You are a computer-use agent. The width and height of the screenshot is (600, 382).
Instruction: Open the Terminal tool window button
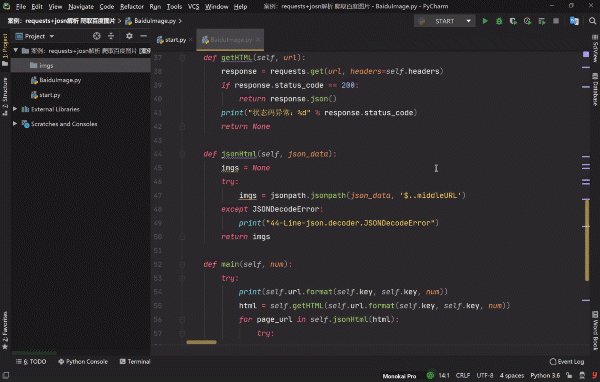tap(135, 362)
